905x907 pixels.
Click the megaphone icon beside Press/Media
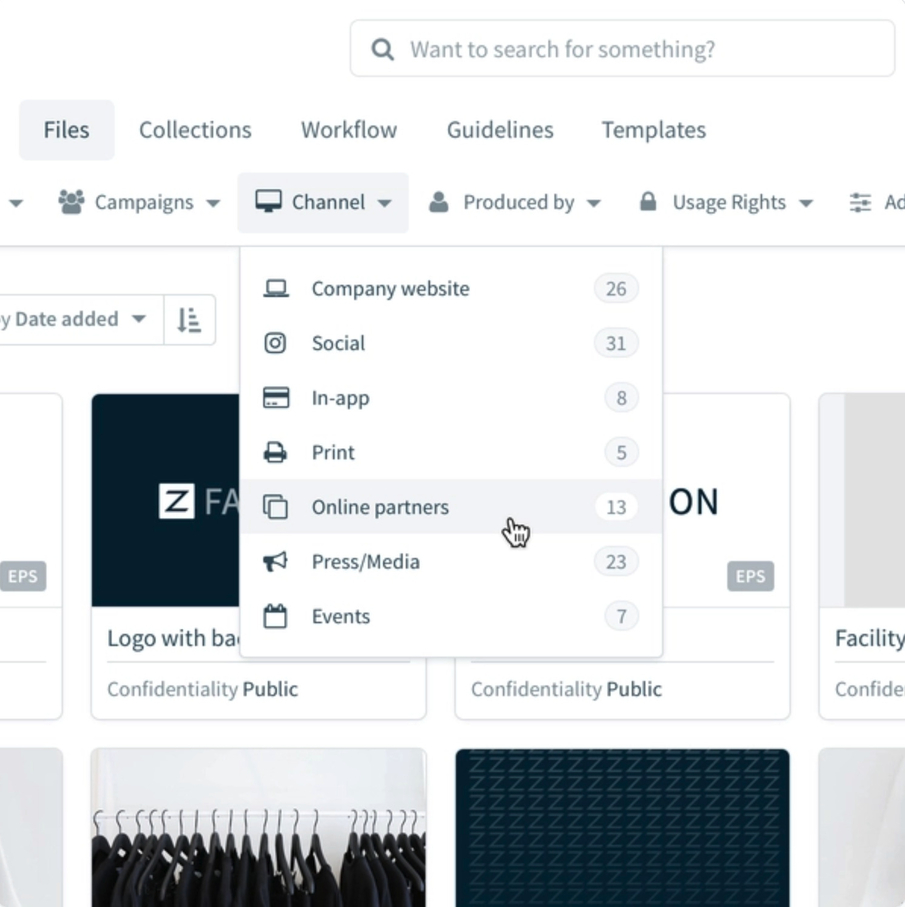pos(275,561)
